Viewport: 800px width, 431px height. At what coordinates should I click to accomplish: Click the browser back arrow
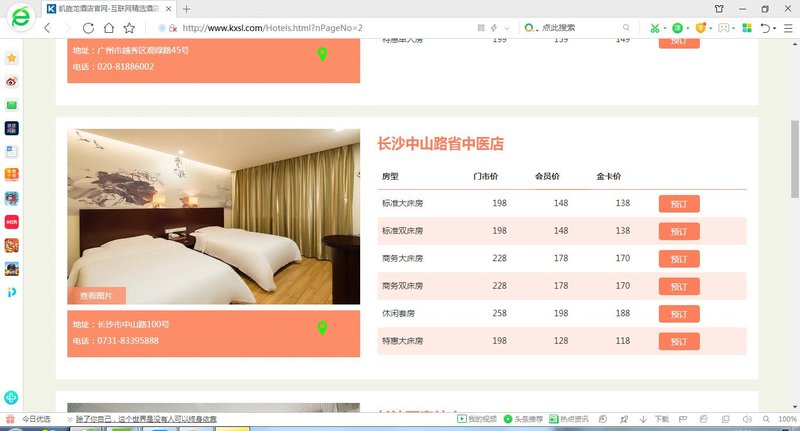pos(46,28)
